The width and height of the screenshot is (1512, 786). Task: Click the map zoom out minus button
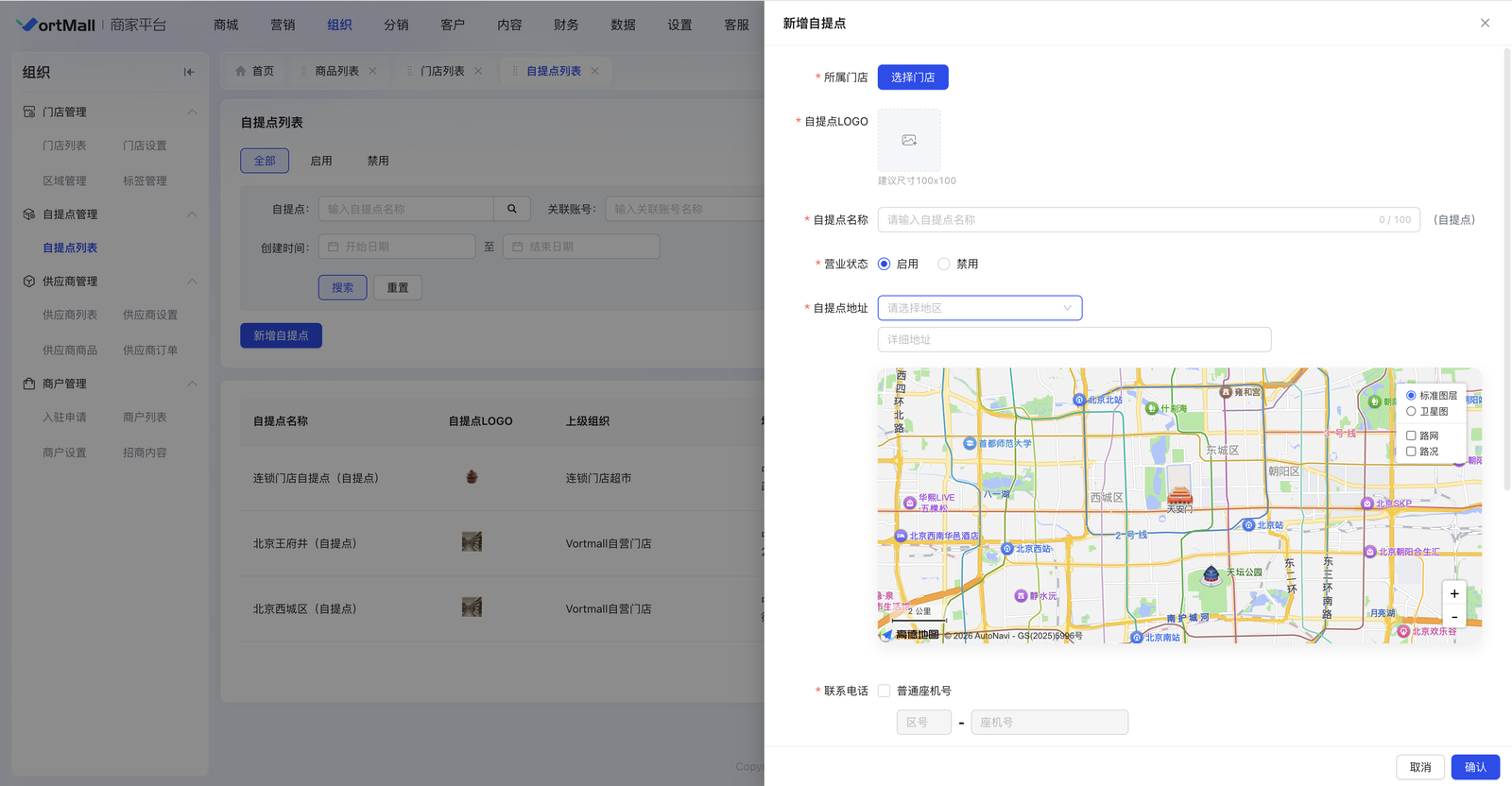1453,617
